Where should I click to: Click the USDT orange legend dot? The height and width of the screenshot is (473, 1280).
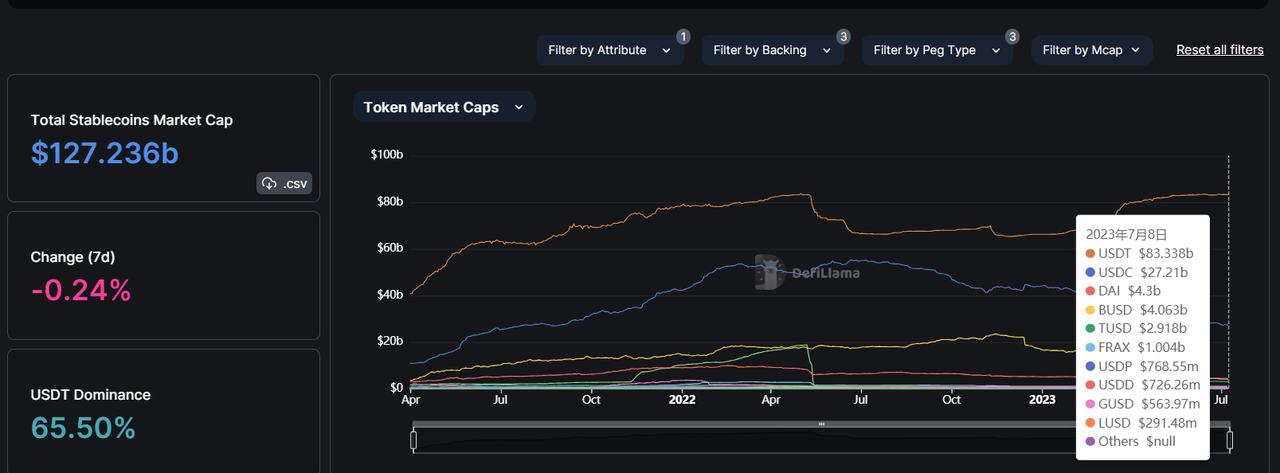(x=1092, y=253)
